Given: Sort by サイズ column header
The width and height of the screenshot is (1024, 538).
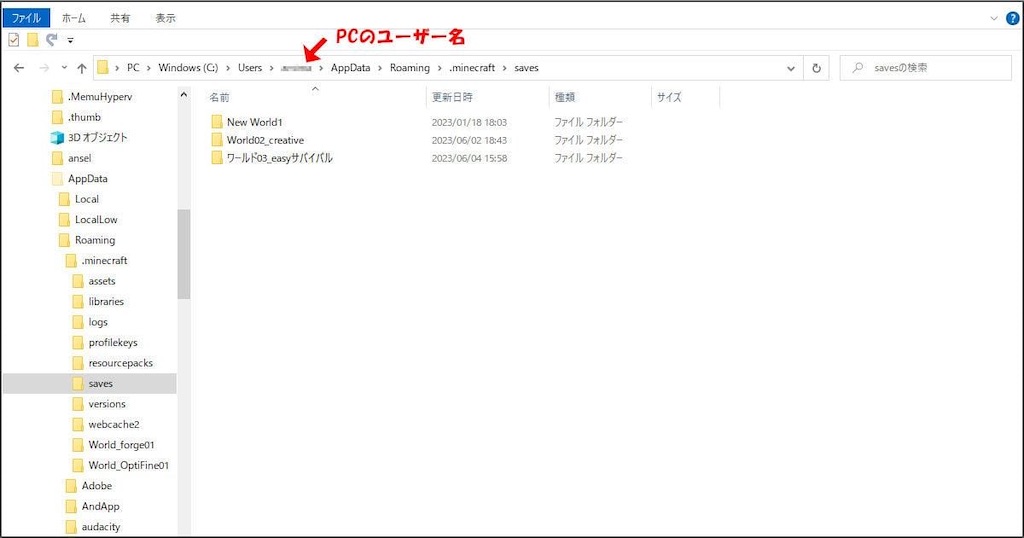Looking at the screenshot, I should pos(669,97).
